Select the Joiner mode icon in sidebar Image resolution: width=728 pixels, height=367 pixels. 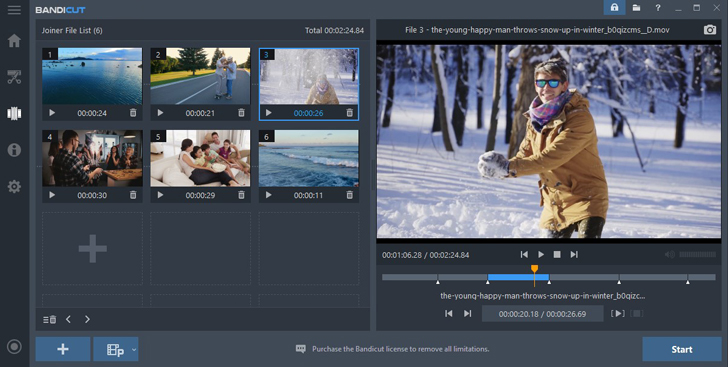[x=14, y=113]
